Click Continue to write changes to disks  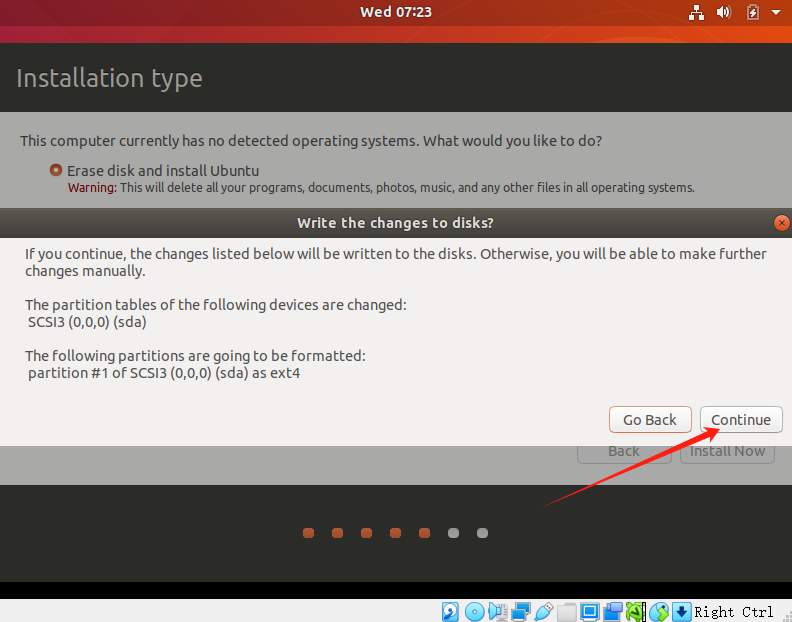[741, 419]
